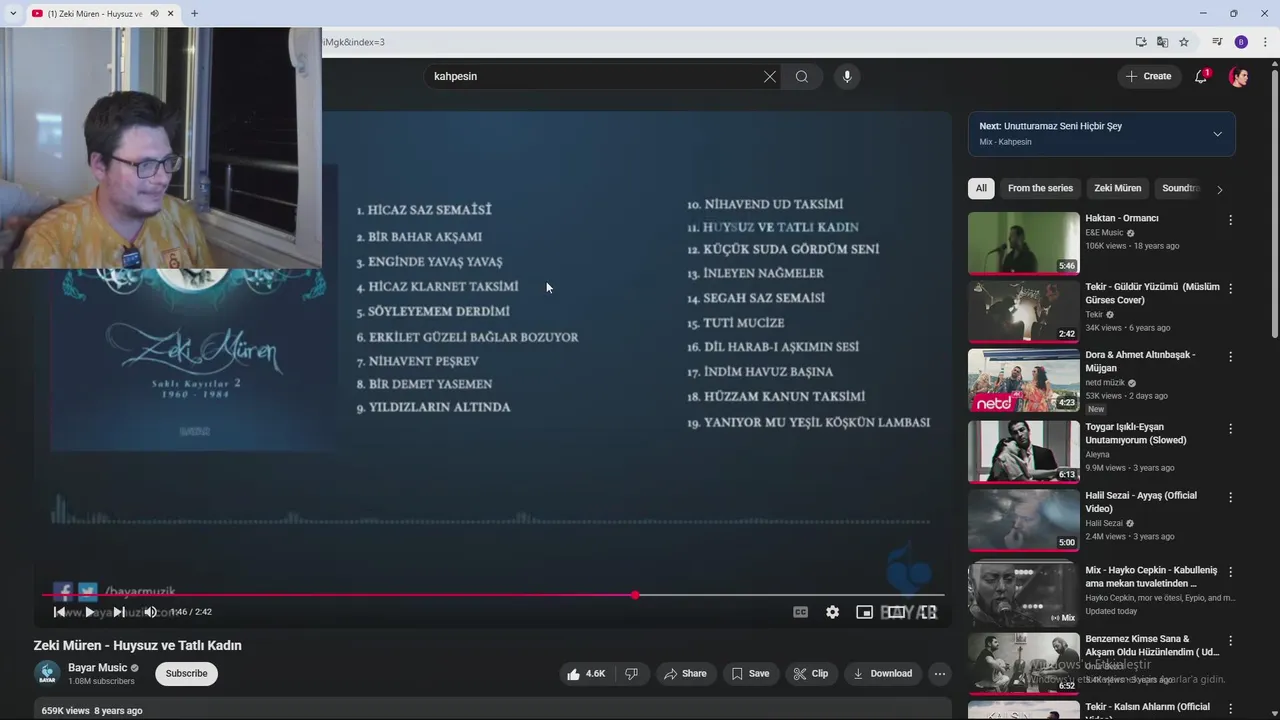The width and height of the screenshot is (1280, 720).
Task: Toggle closed captions in player
Action: (x=800, y=612)
